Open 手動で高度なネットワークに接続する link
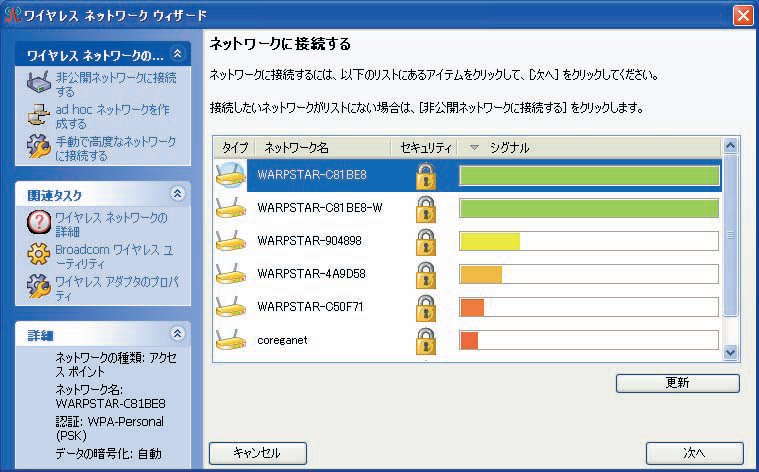The width and height of the screenshot is (759, 472). 116,148
